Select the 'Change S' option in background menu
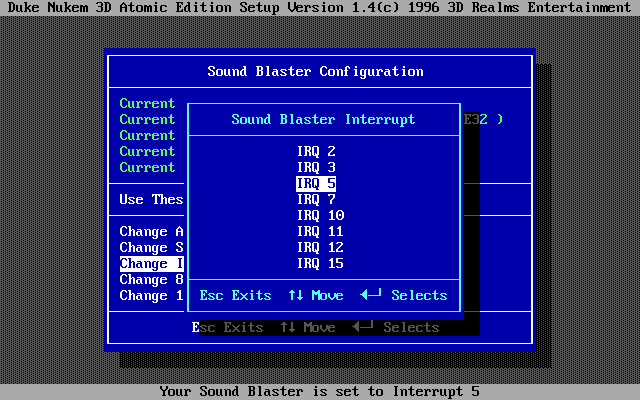 (x=151, y=247)
